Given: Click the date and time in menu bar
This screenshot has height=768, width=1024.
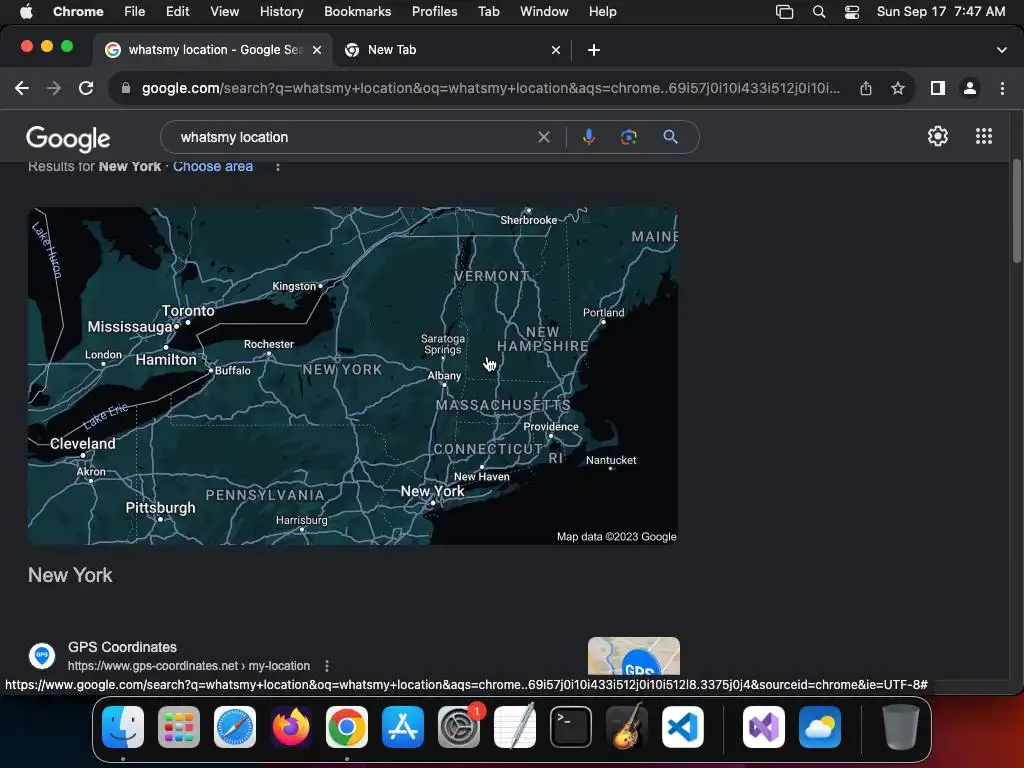Looking at the screenshot, I should point(941,11).
